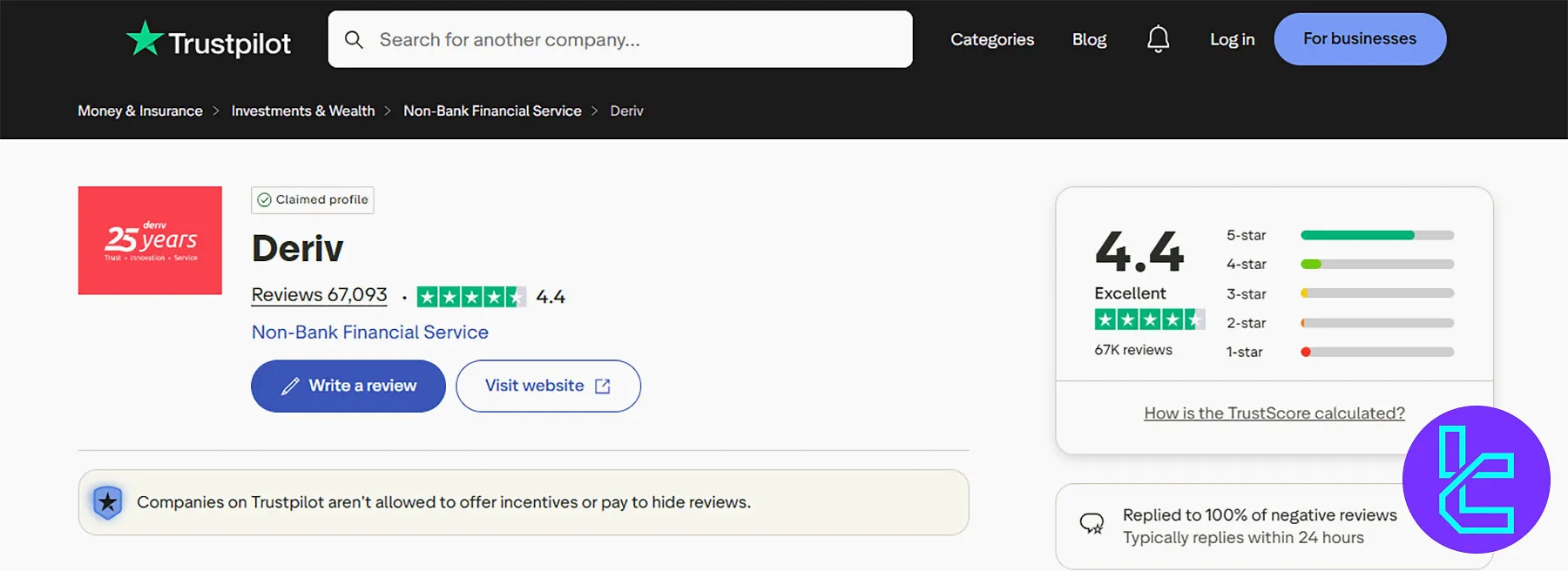Select the 4.4 rating stars next to Reviews
The image size is (1568, 571).
pos(471,296)
